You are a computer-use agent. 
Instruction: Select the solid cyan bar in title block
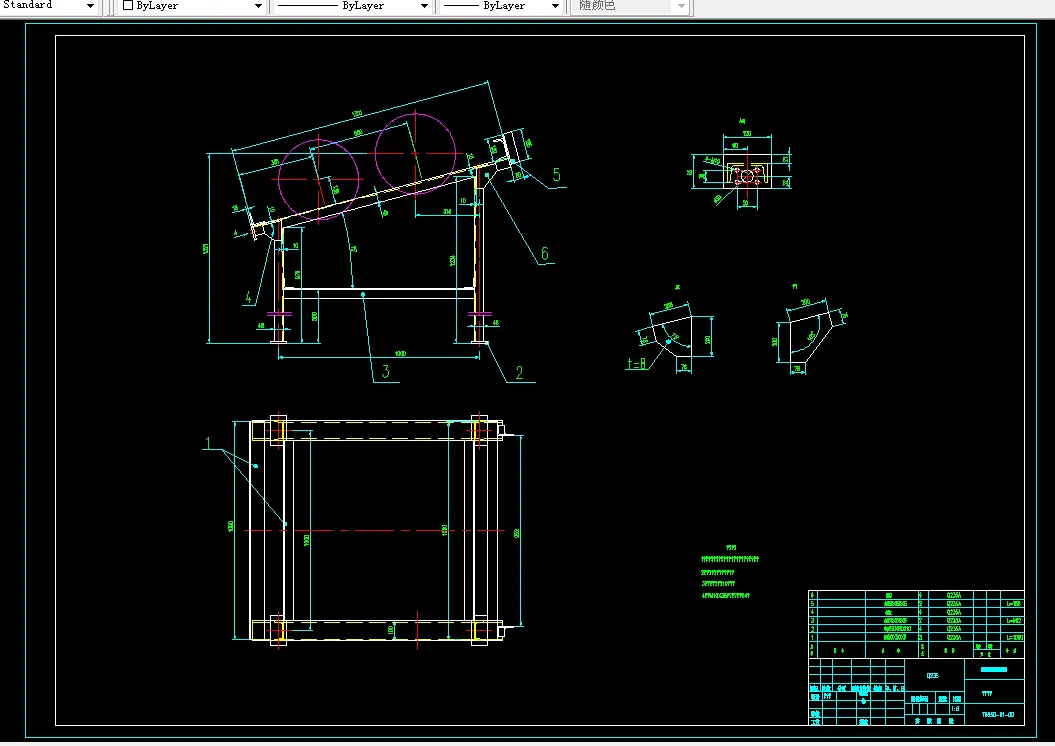[994, 669]
